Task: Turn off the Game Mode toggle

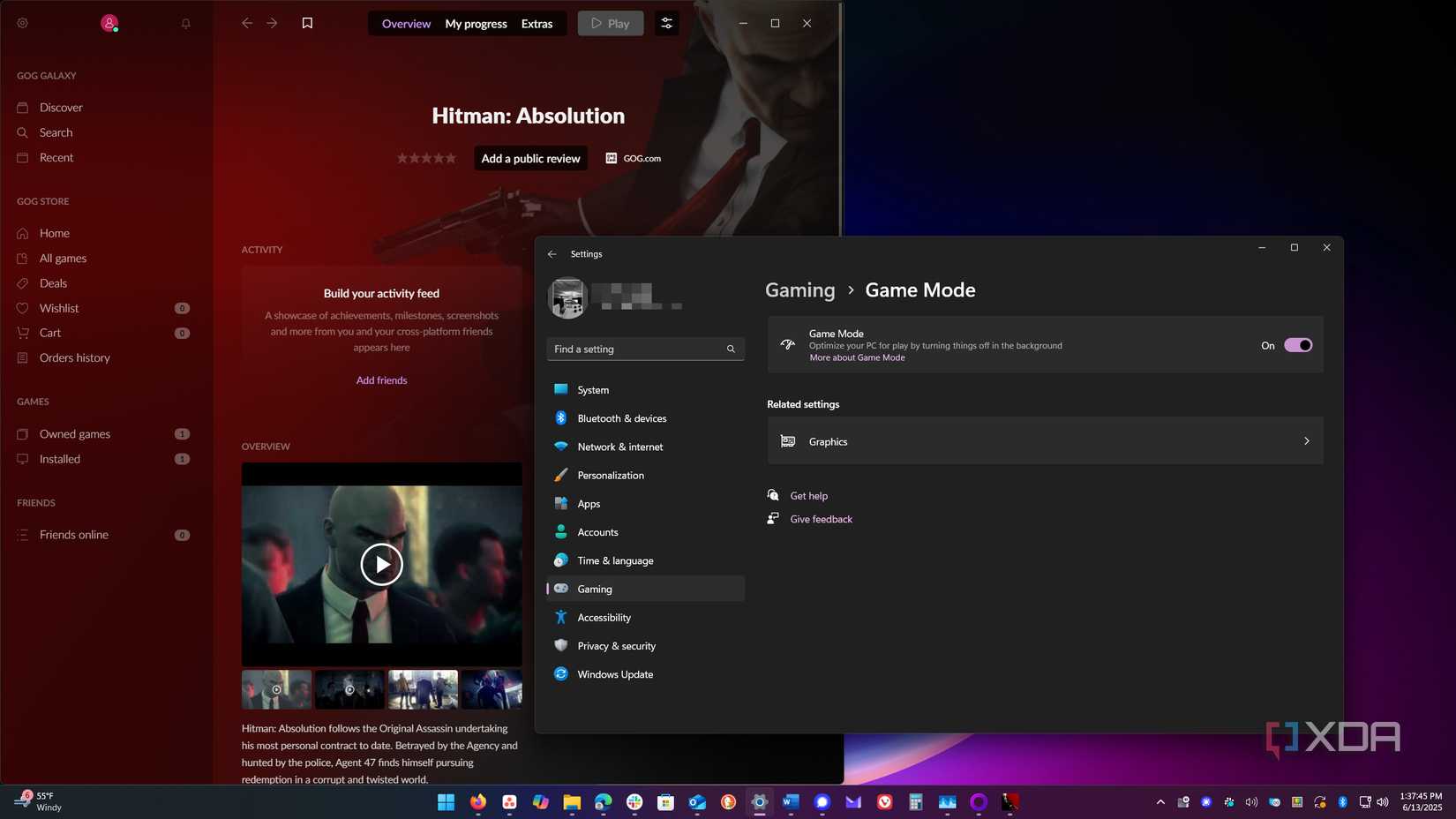Action: 1298,345
